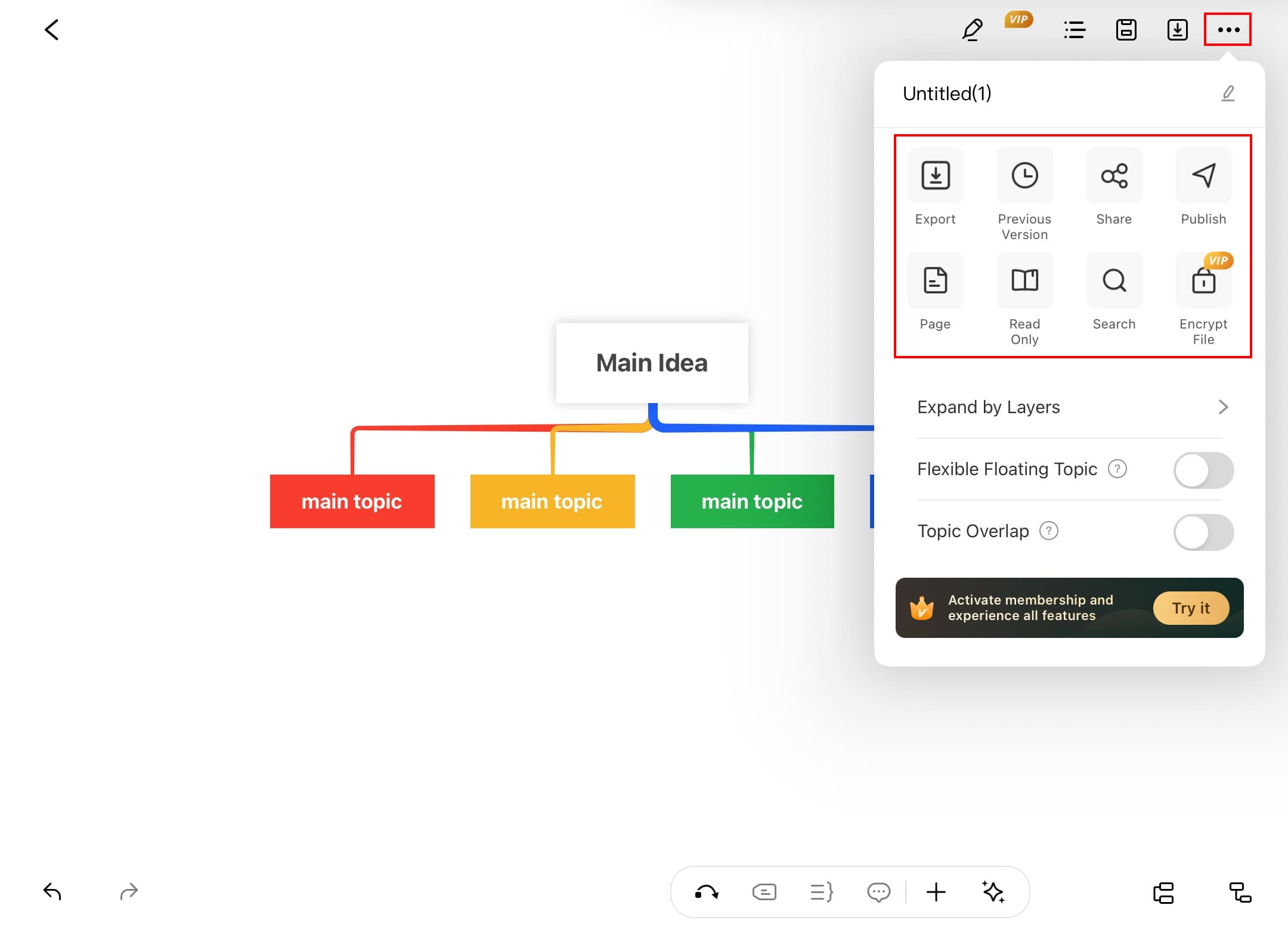1288x942 pixels.
Task: Toggle the Flexible Floating Topic switch
Action: (x=1203, y=470)
